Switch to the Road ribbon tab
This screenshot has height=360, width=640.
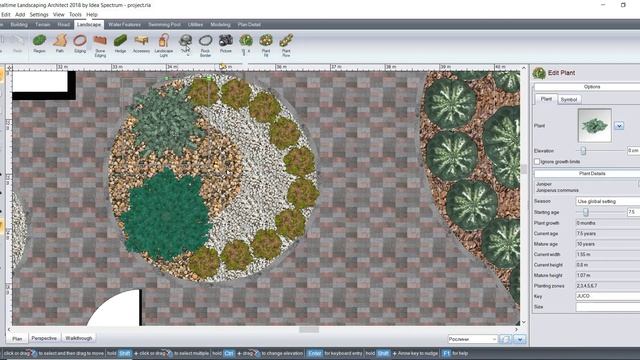tap(64, 24)
